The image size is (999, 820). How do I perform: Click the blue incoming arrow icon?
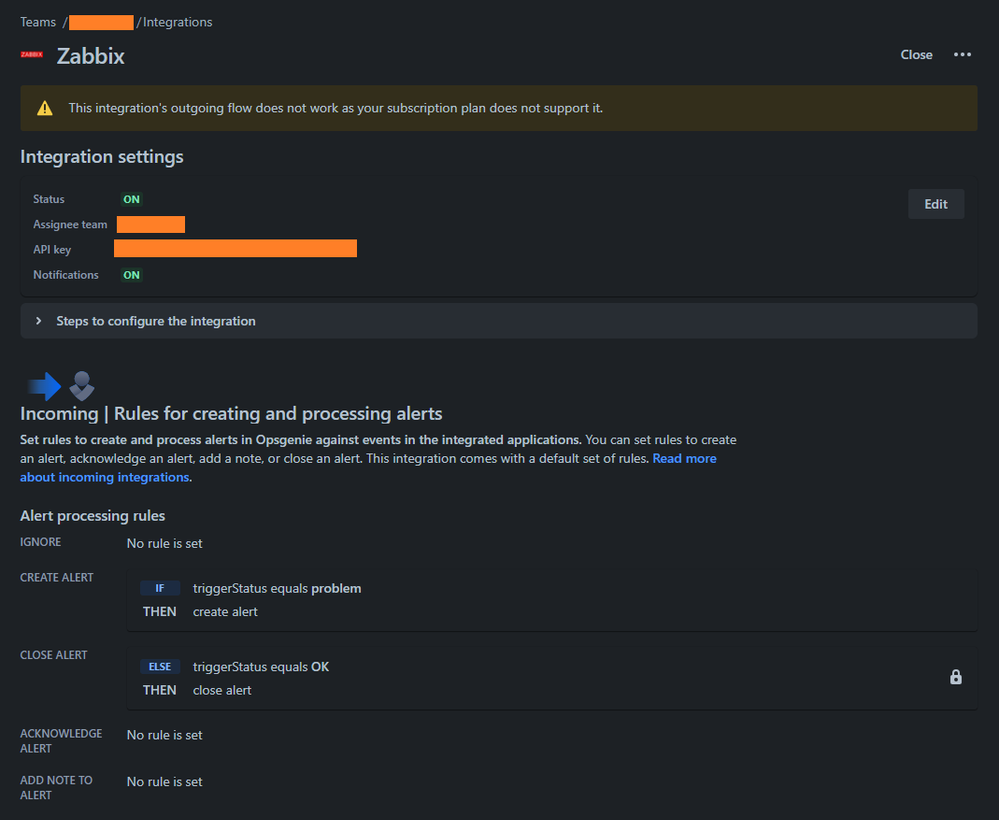45,386
